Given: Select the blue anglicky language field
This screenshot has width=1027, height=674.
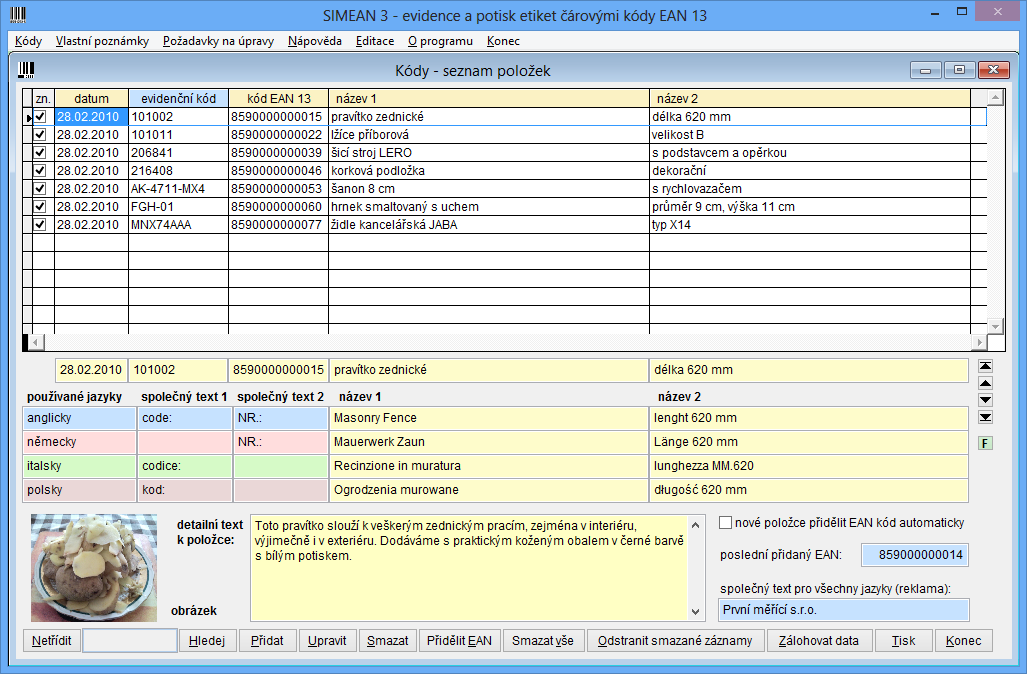Looking at the screenshot, I should click(x=78, y=418).
